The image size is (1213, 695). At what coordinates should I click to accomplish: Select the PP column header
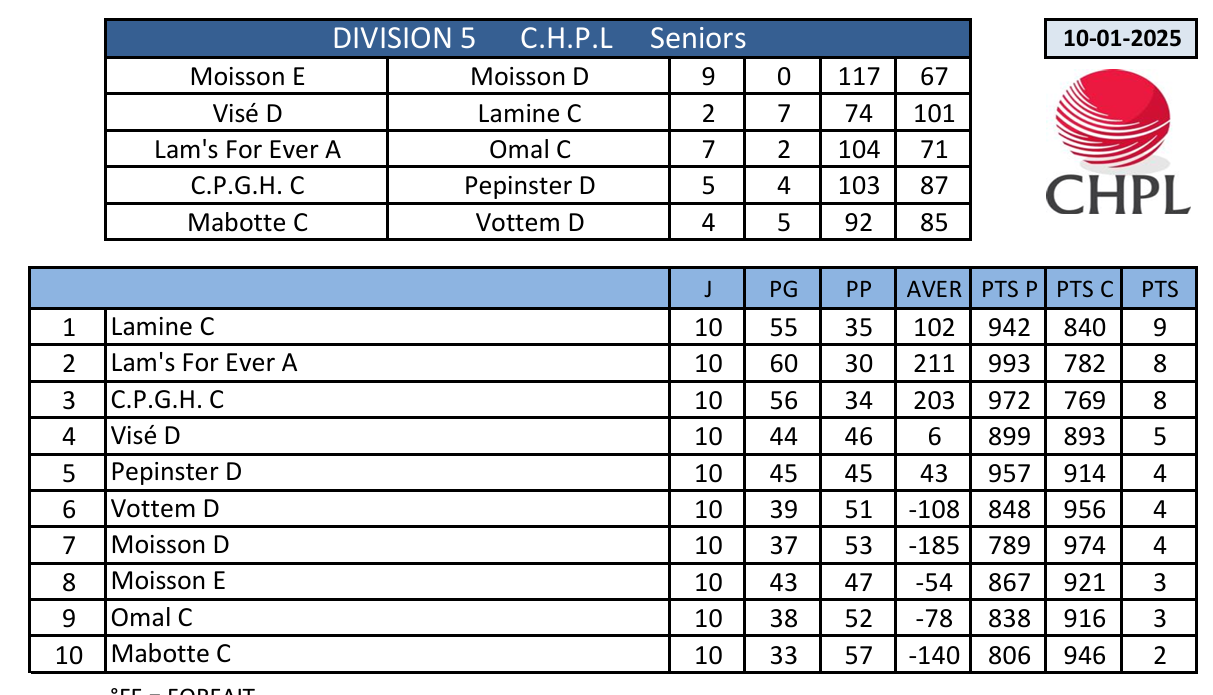click(x=858, y=290)
